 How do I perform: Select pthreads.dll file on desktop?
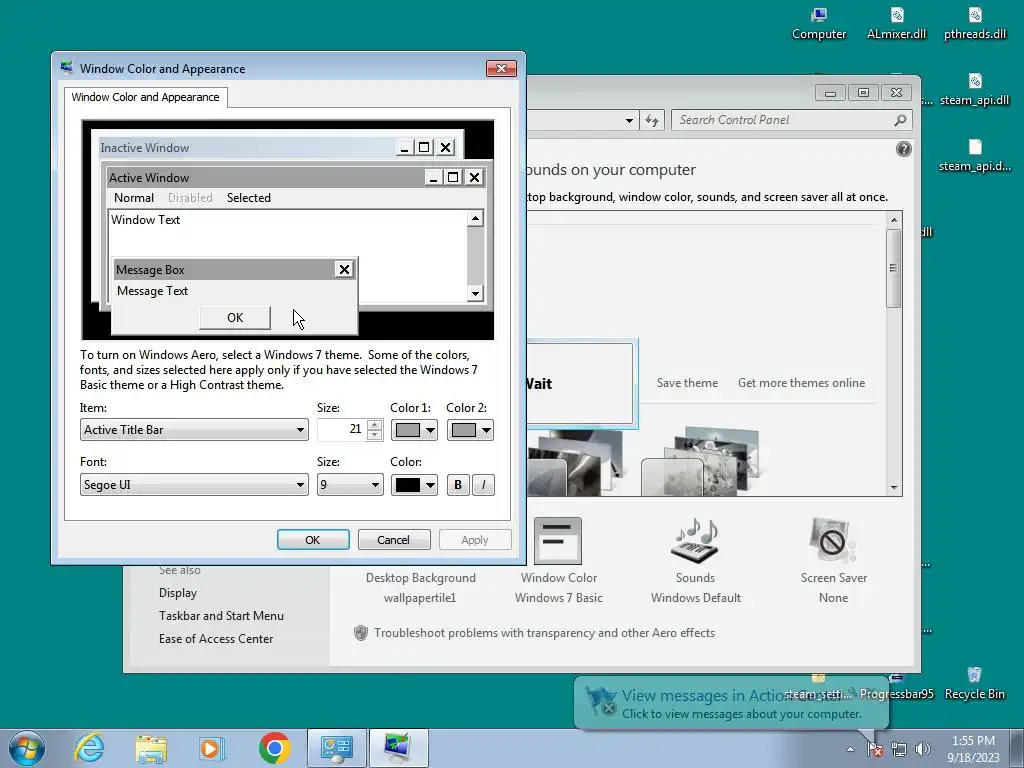click(x=974, y=24)
